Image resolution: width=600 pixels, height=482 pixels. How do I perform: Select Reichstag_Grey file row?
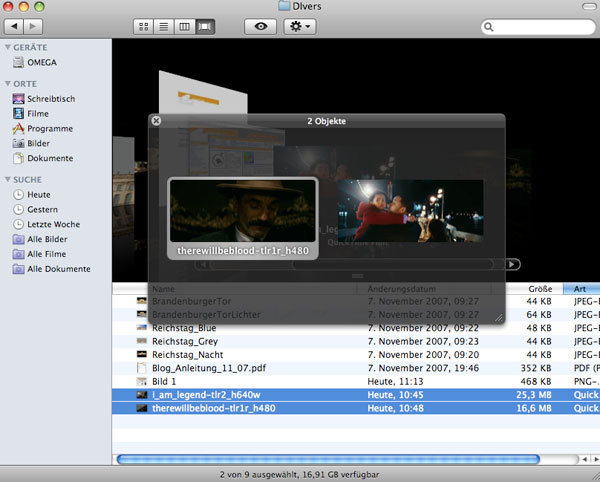point(356,341)
